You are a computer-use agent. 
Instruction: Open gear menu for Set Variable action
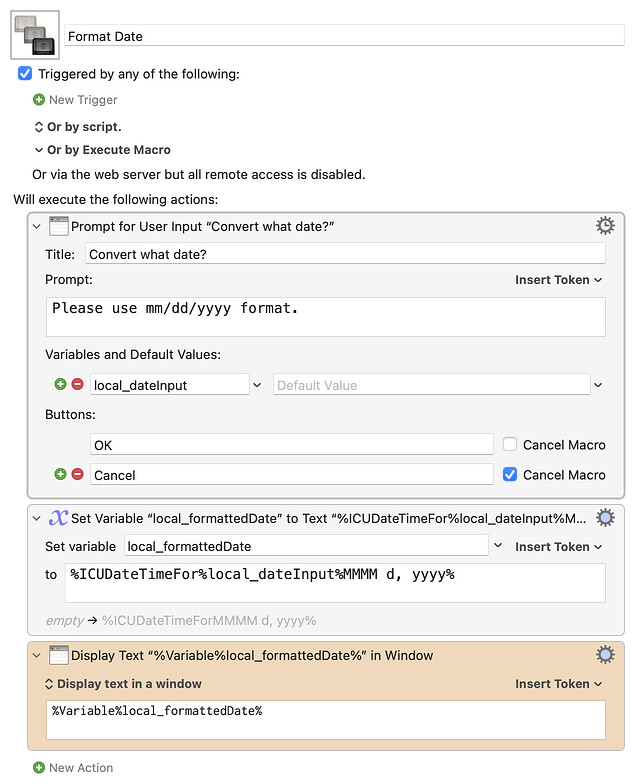(x=605, y=517)
